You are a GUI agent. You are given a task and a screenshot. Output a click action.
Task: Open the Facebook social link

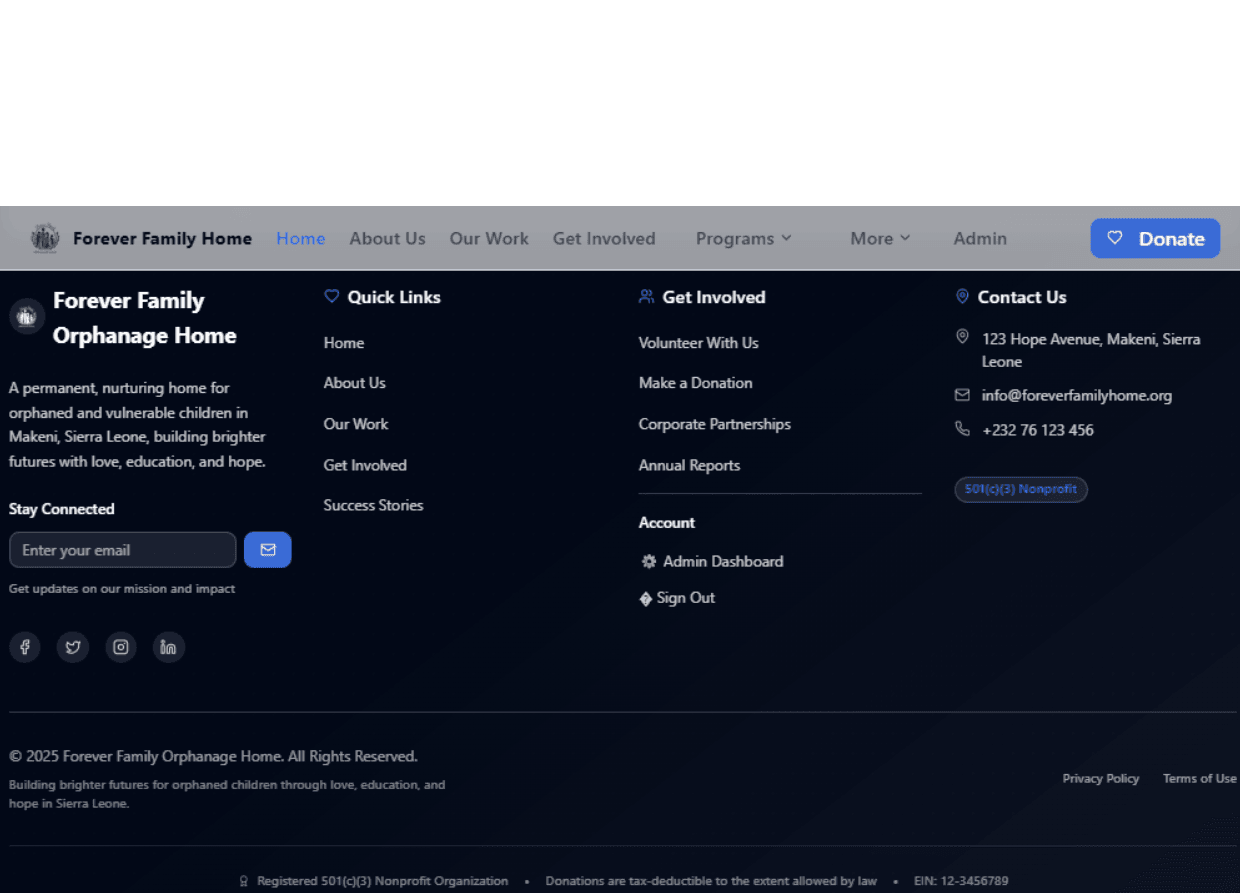coord(25,647)
